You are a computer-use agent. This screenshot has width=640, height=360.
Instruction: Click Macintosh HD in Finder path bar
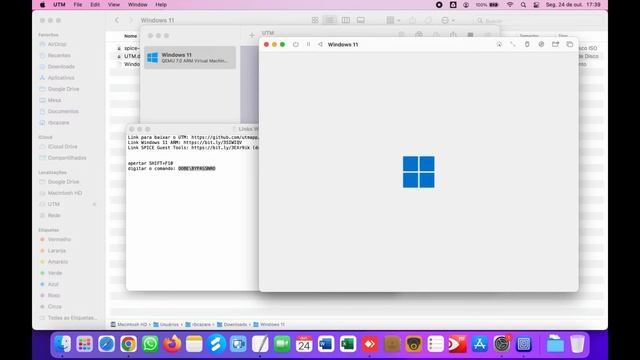point(129,324)
